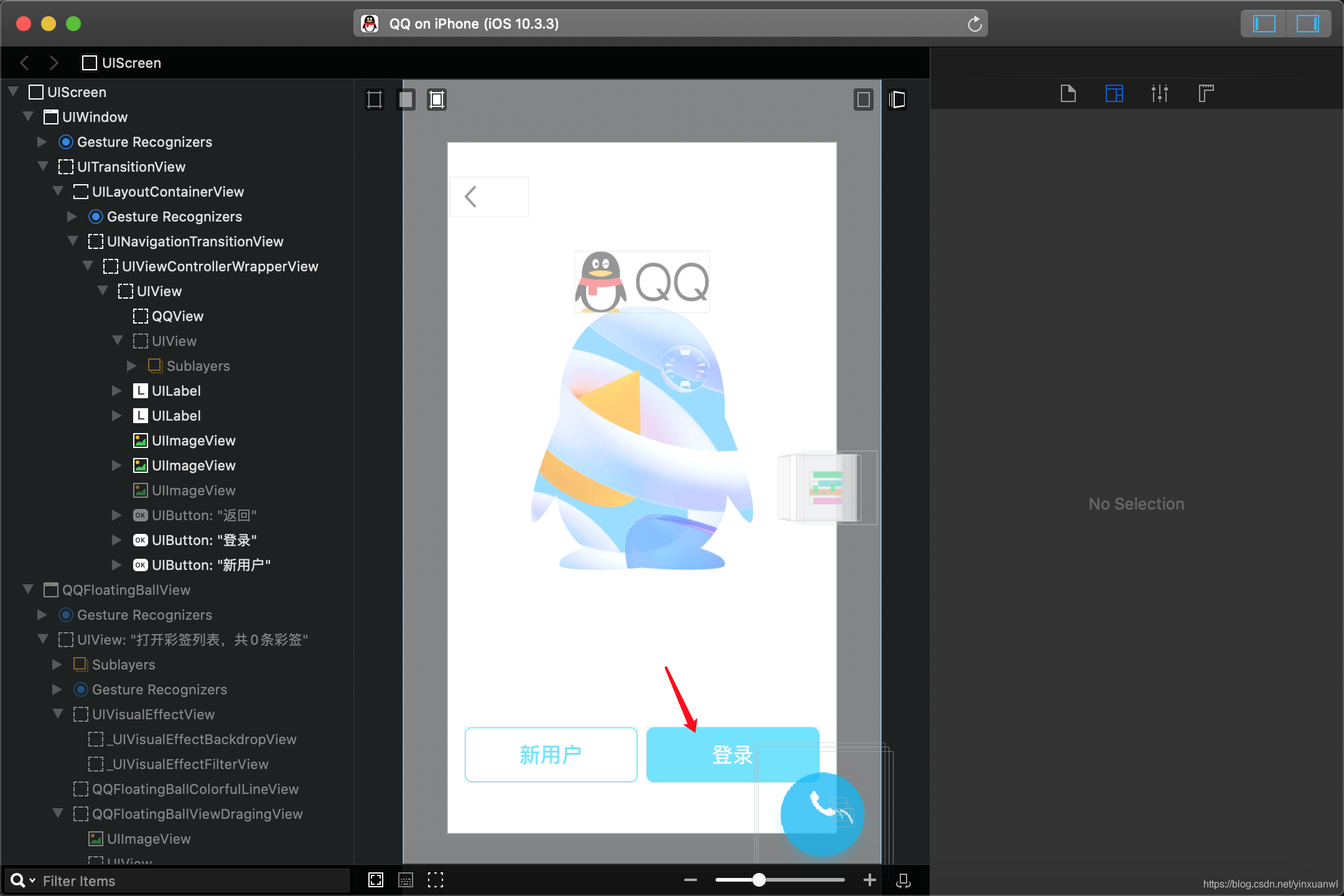Screen dimensions: 1344x896
Task: Zoom in with the plus icon
Action: [870, 880]
